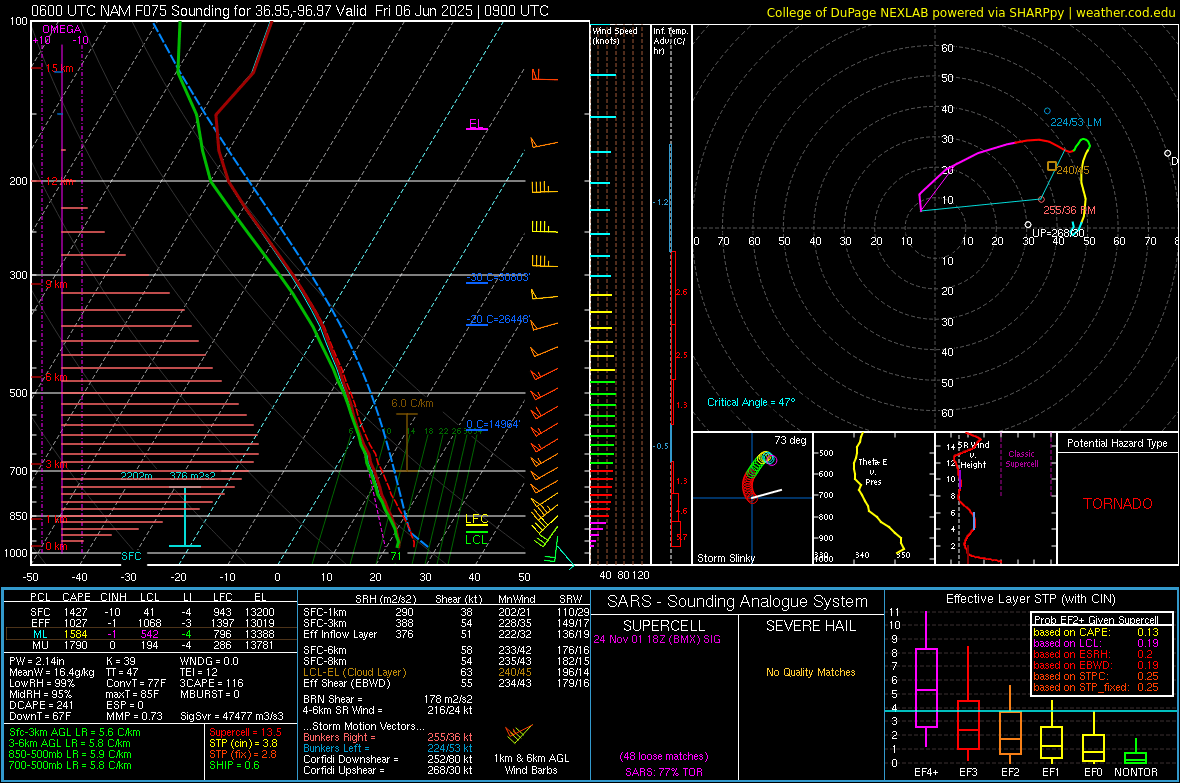Click the ConvT = 77F value
Image resolution: width=1180 pixels, height=783 pixels.
(x=136, y=683)
